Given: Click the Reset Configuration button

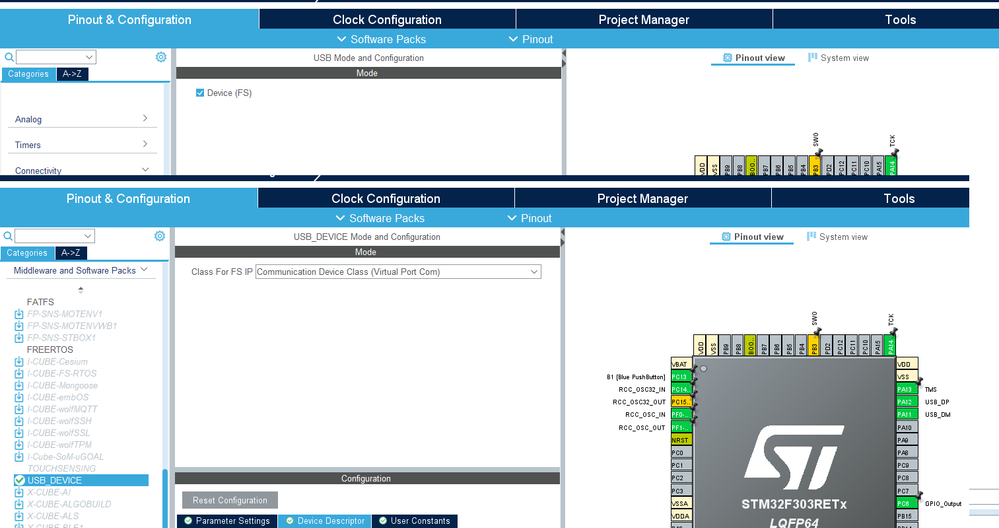Looking at the screenshot, I should (x=230, y=500).
